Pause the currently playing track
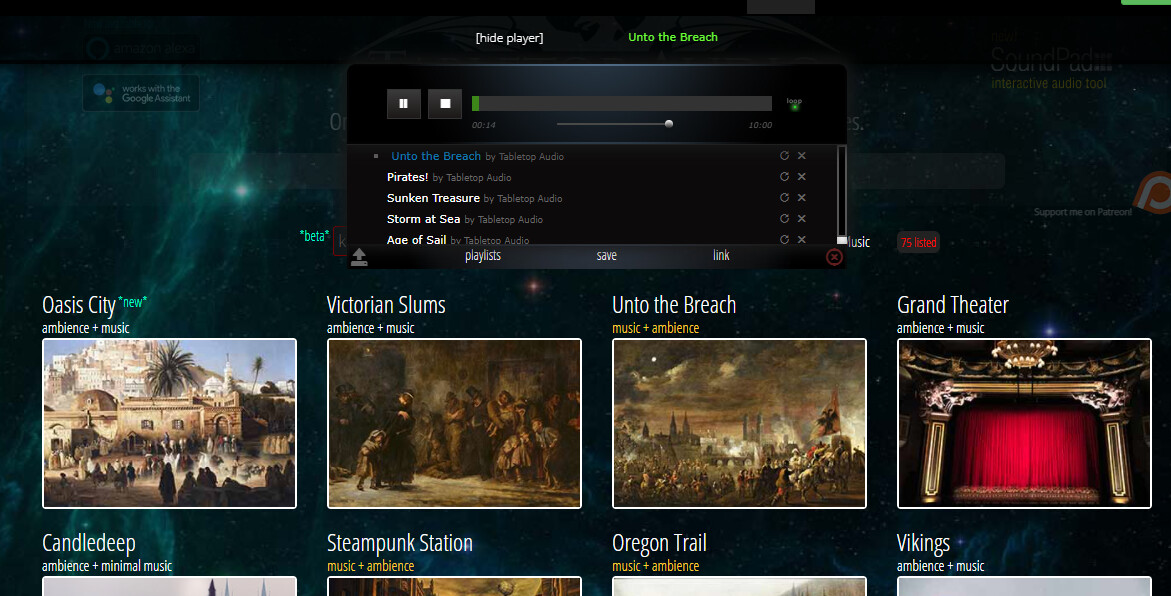Image resolution: width=1171 pixels, height=596 pixels. point(403,104)
